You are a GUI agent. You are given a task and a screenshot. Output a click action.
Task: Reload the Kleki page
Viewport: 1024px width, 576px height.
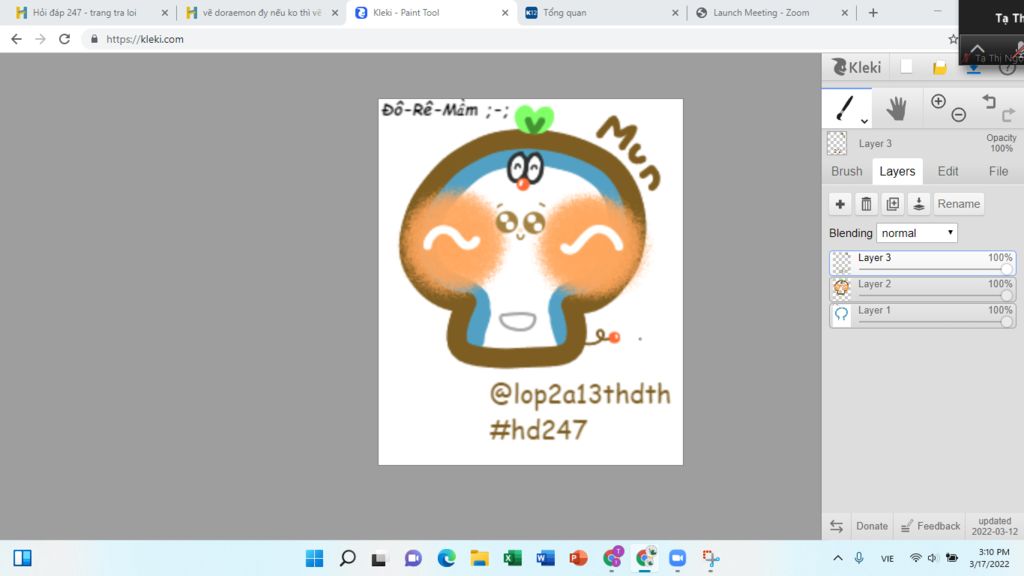coord(64,39)
